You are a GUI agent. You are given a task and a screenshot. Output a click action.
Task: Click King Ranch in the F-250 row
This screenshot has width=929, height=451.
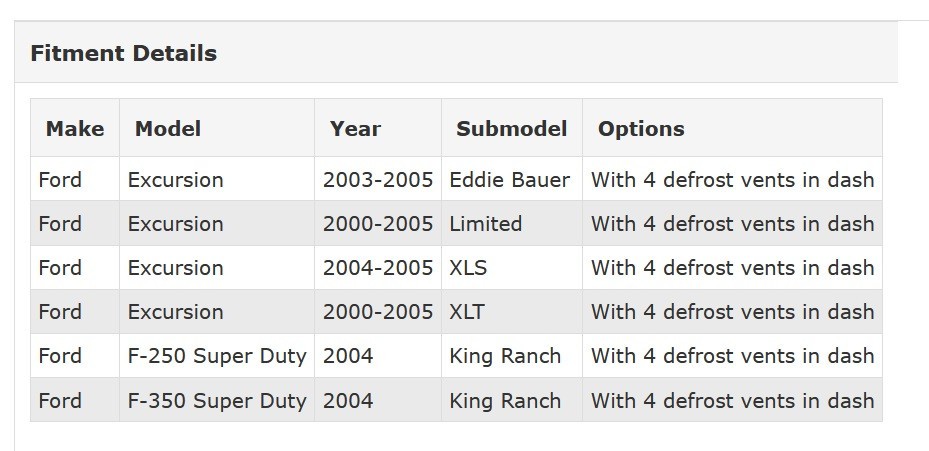click(x=505, y=356)
